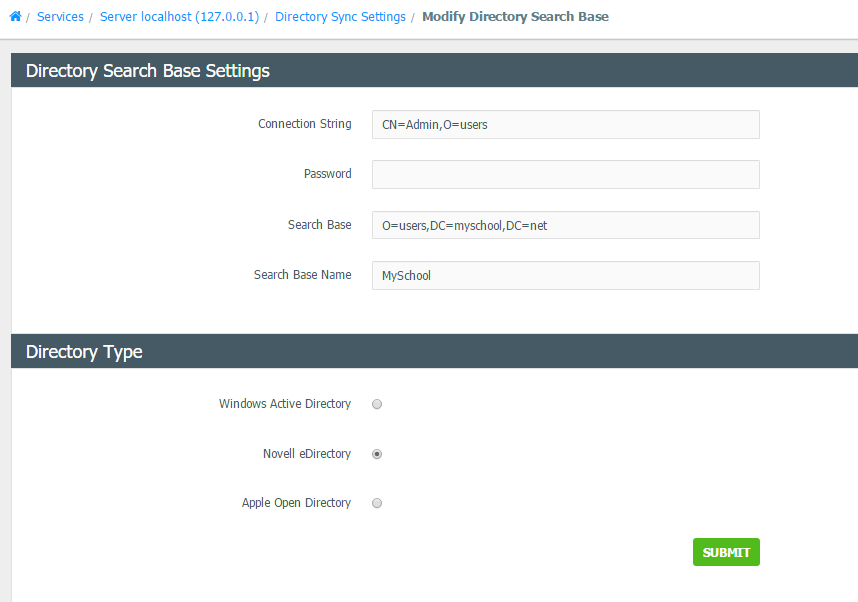Click the Directory Type section header
The width and height of the screenshot is (858, 602).
[84, 351]
